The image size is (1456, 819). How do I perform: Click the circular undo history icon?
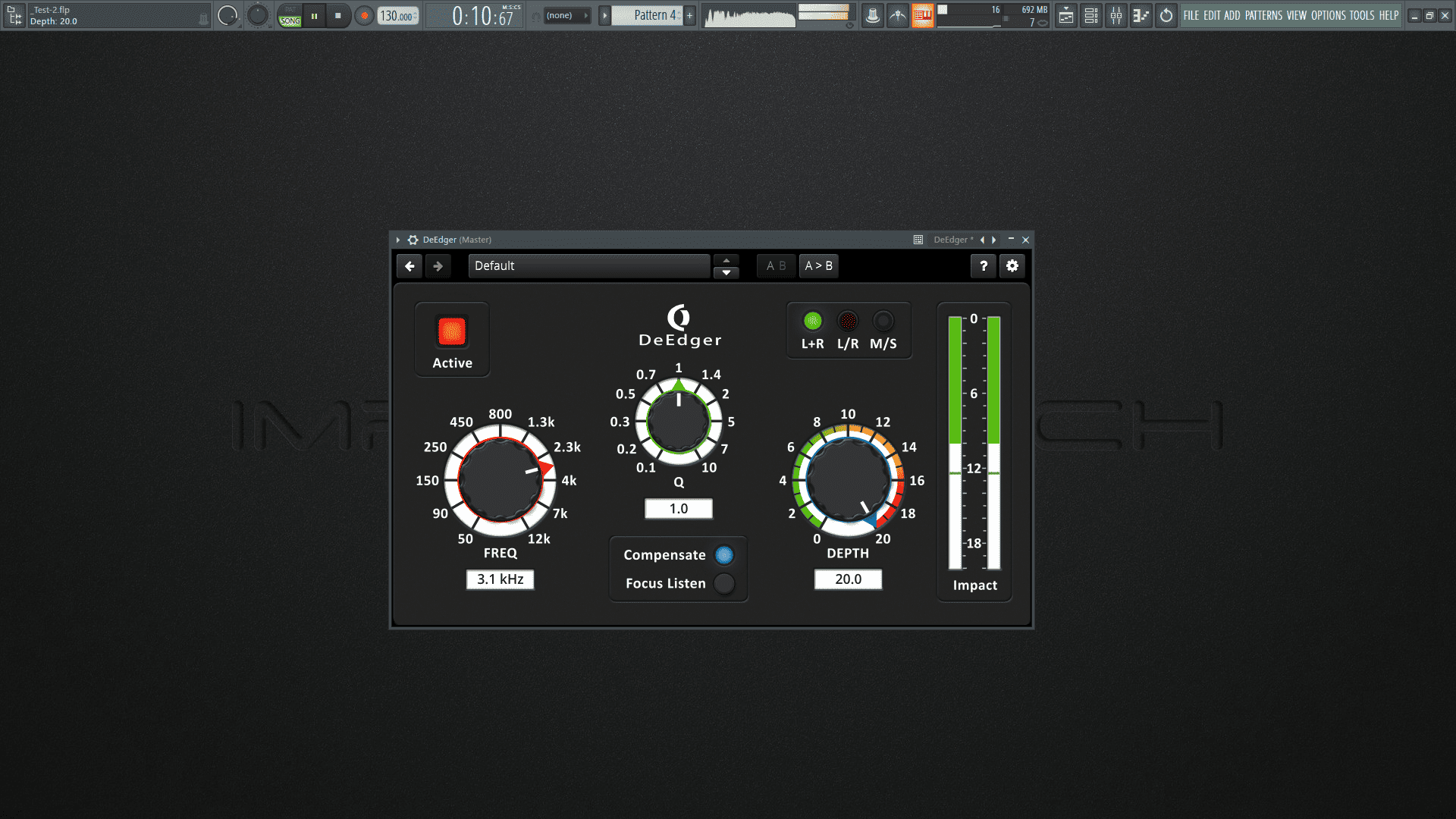pos(1166,15)
